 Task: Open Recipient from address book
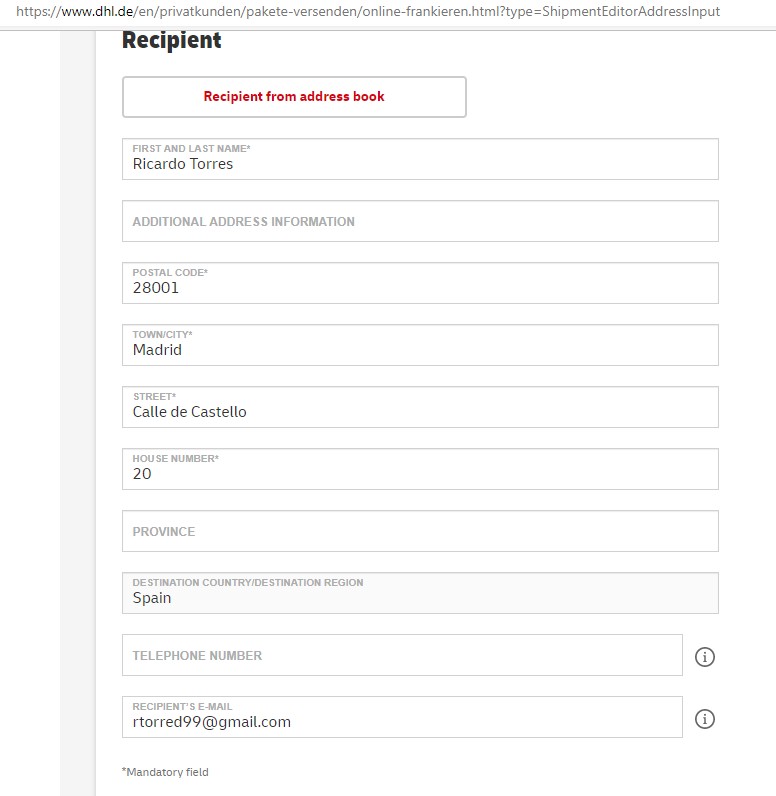point(294,97)
